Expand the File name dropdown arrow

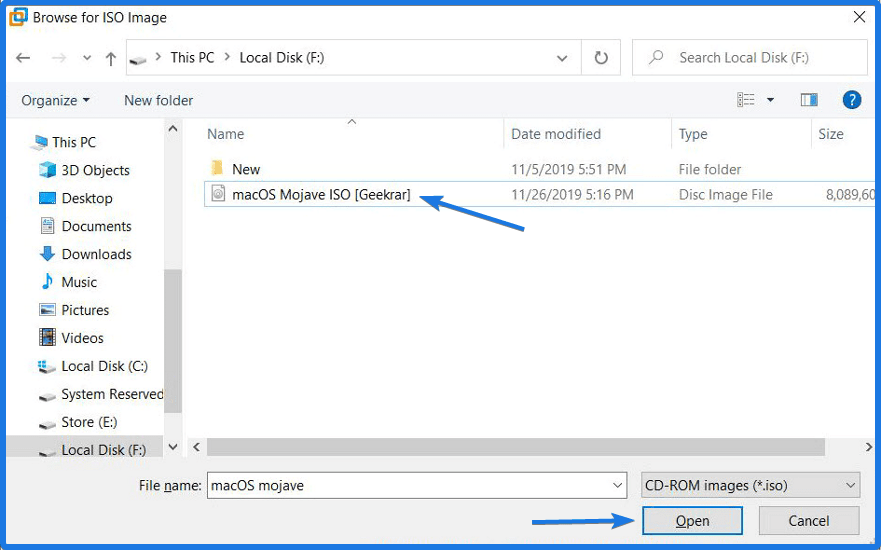[617, 485]
